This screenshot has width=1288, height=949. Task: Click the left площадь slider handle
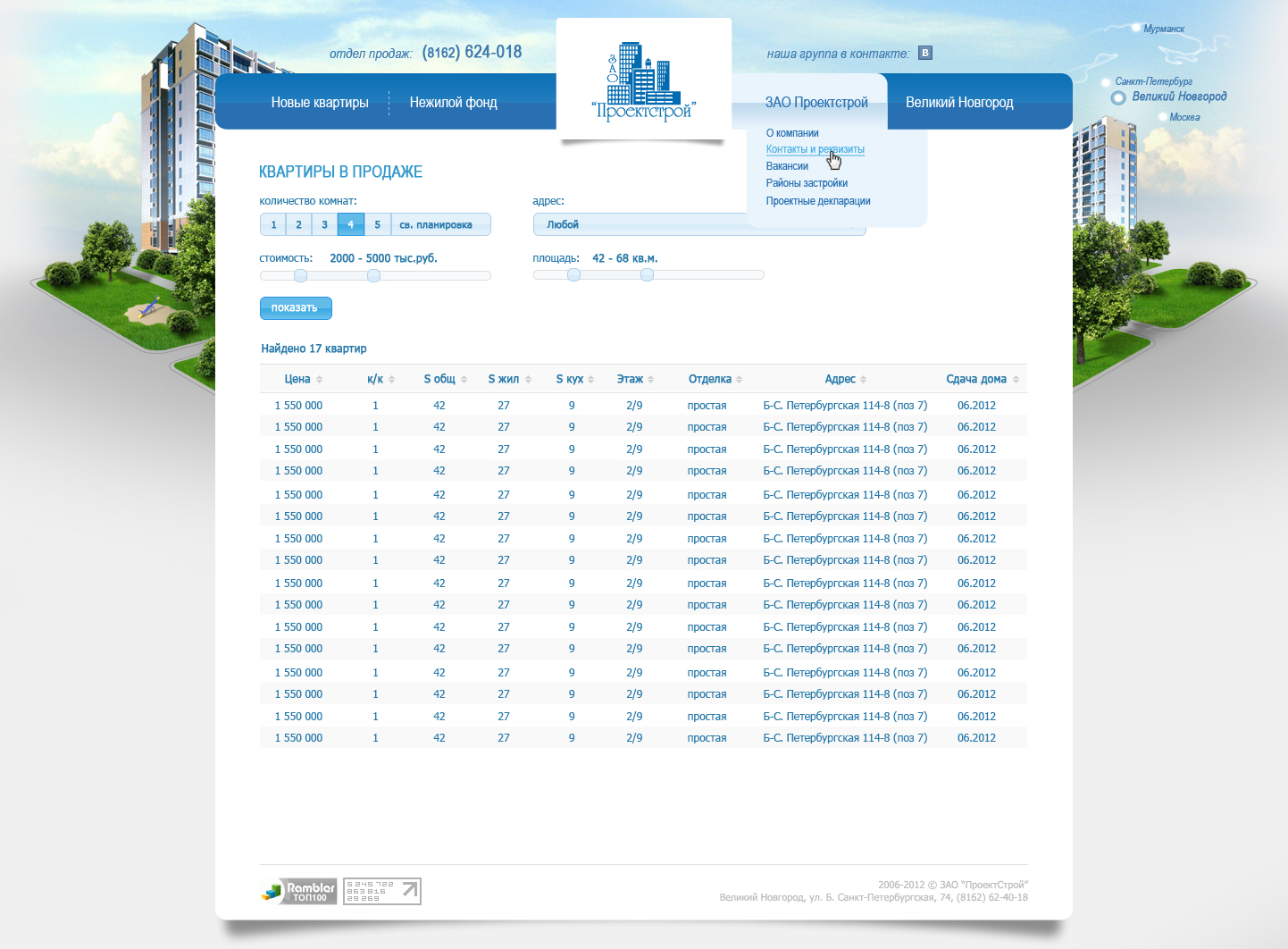pos(573,274)
